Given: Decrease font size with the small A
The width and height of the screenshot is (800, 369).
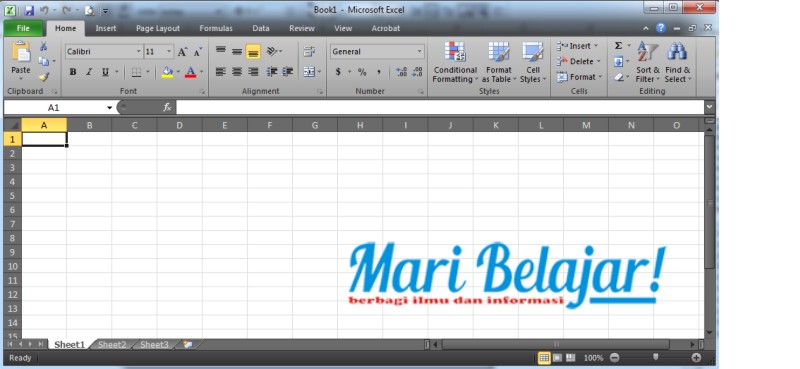Looking at the screenshot, I should click(197, 52).
